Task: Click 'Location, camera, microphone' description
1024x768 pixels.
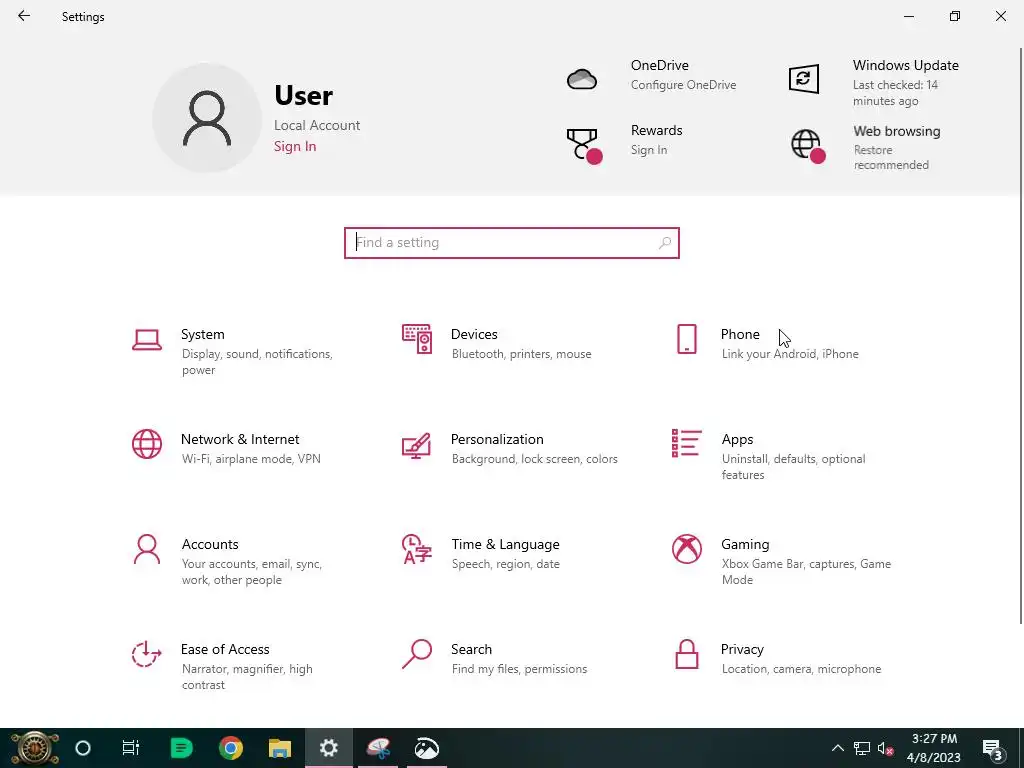Action: pyautogui.click(x=801, y=669)
